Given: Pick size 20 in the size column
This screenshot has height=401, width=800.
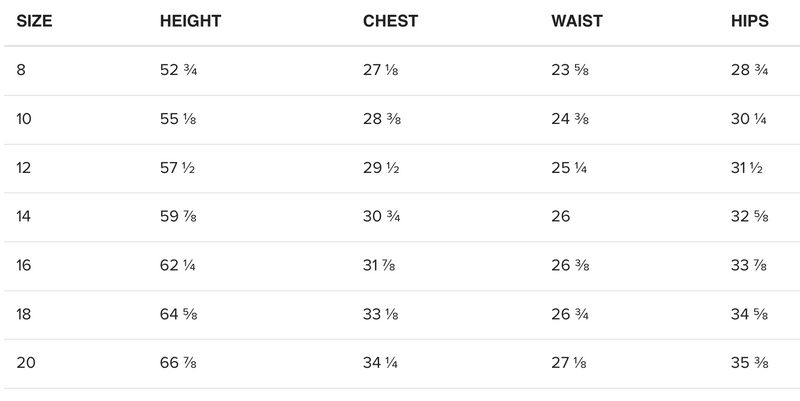Looking at the screenshot, I should click(x=26, y=364).
